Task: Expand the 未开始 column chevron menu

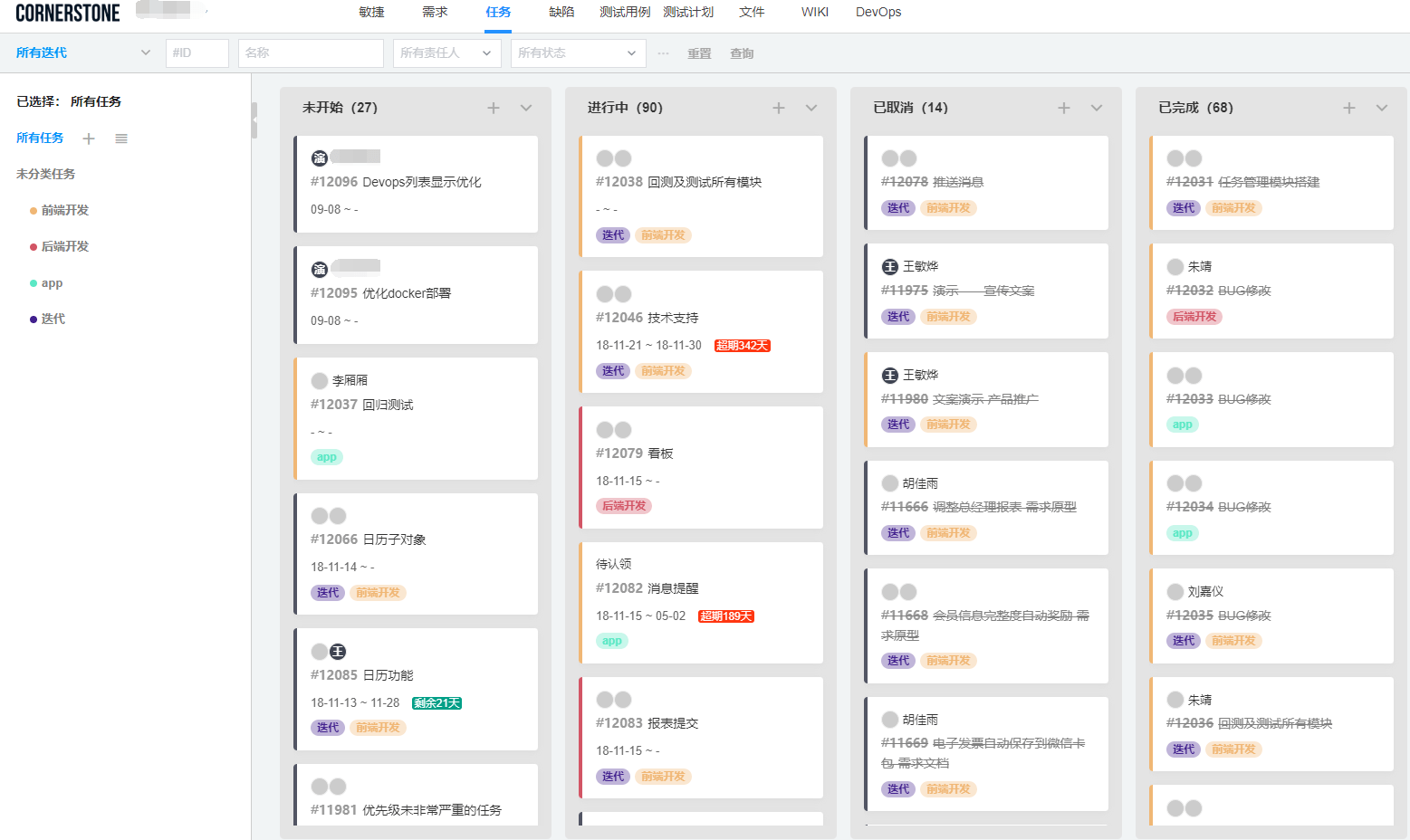Action: point(526,108)
